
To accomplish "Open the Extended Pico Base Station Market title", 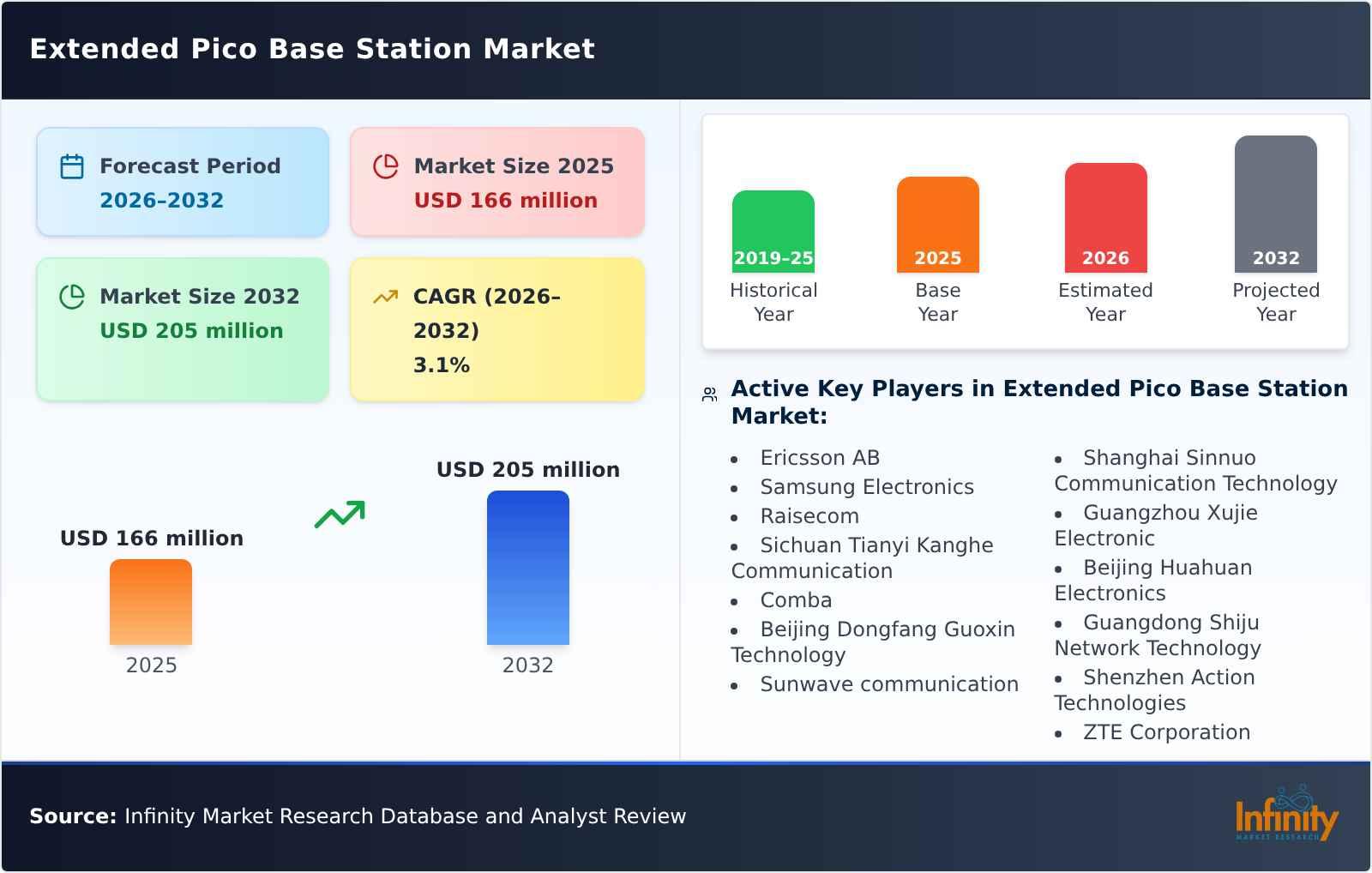I will point(311,49).
